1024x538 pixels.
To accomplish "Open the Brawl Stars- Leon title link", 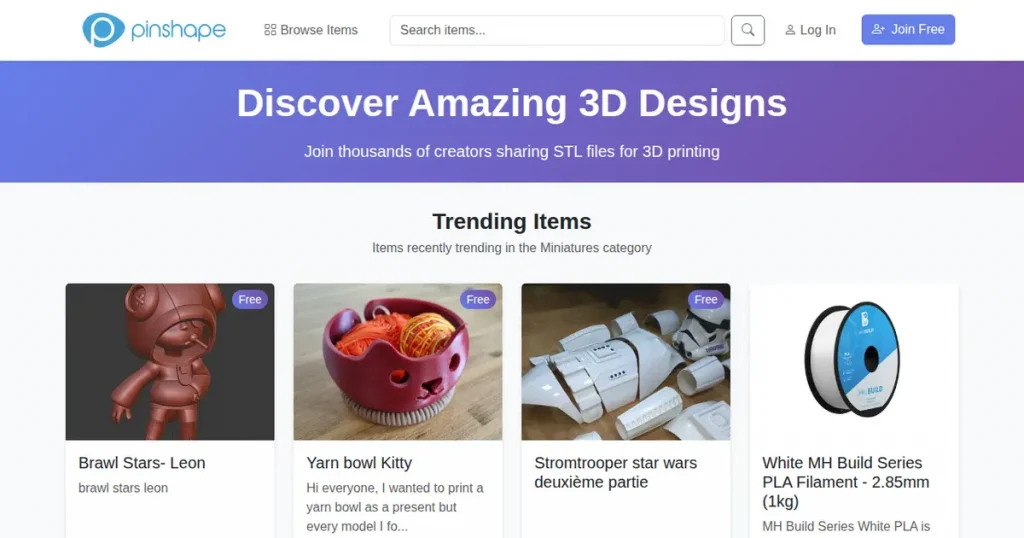I will 142,463.
